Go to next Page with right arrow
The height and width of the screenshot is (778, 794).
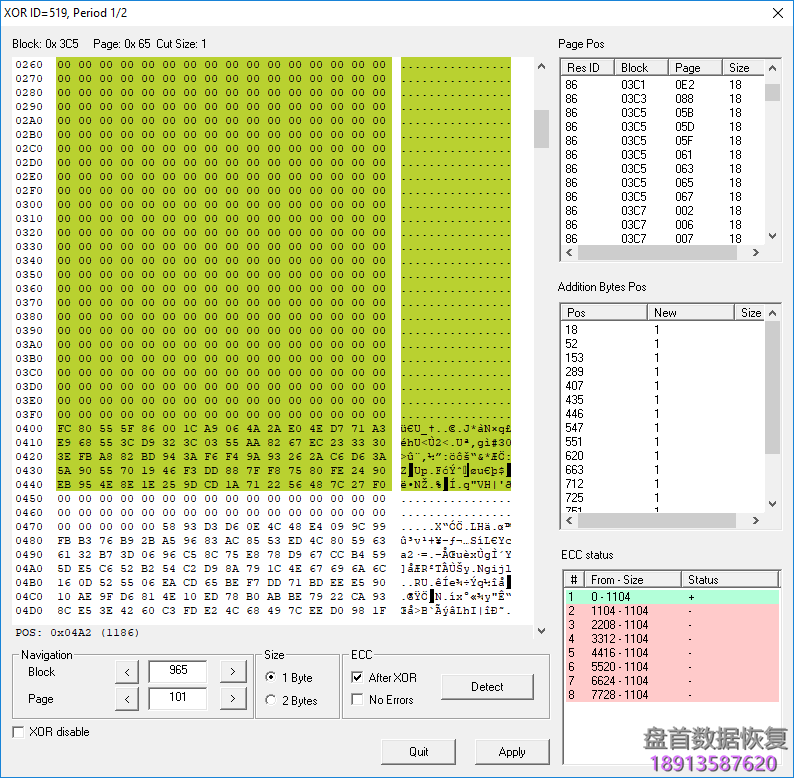tap(231, 698)
